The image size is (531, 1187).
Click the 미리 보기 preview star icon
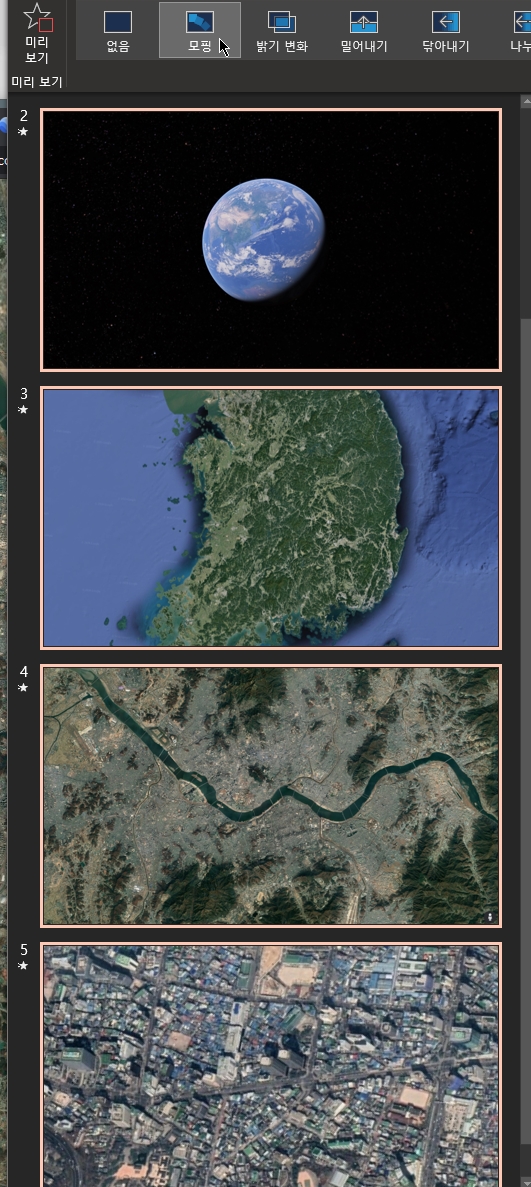point(37,17)
